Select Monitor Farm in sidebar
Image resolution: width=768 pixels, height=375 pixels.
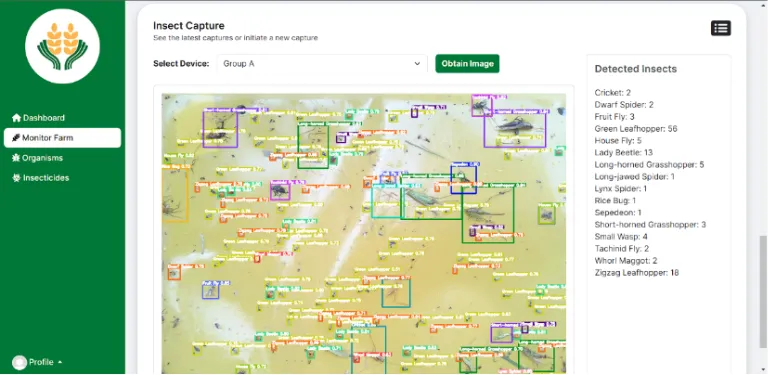(62, 138)
